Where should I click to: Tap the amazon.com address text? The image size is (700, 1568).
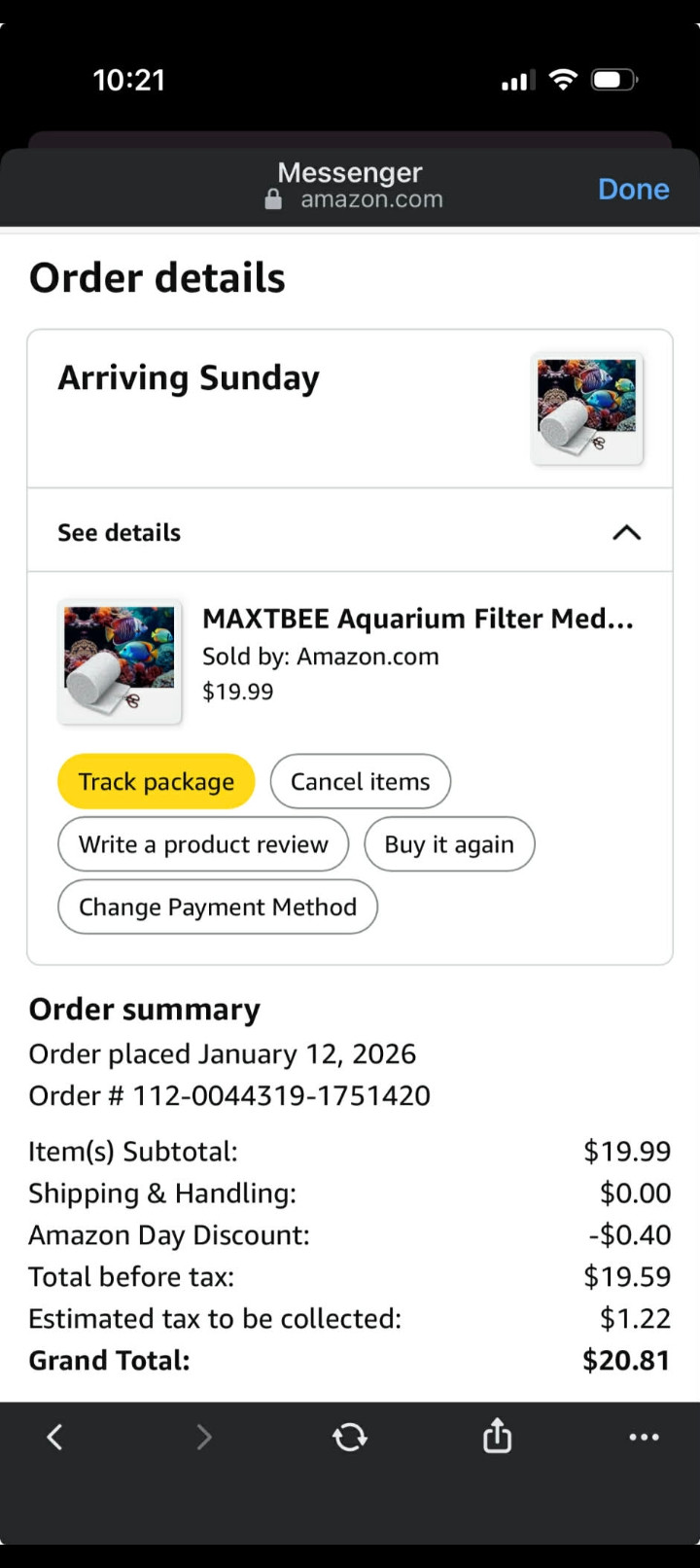[x=371, y=199]
